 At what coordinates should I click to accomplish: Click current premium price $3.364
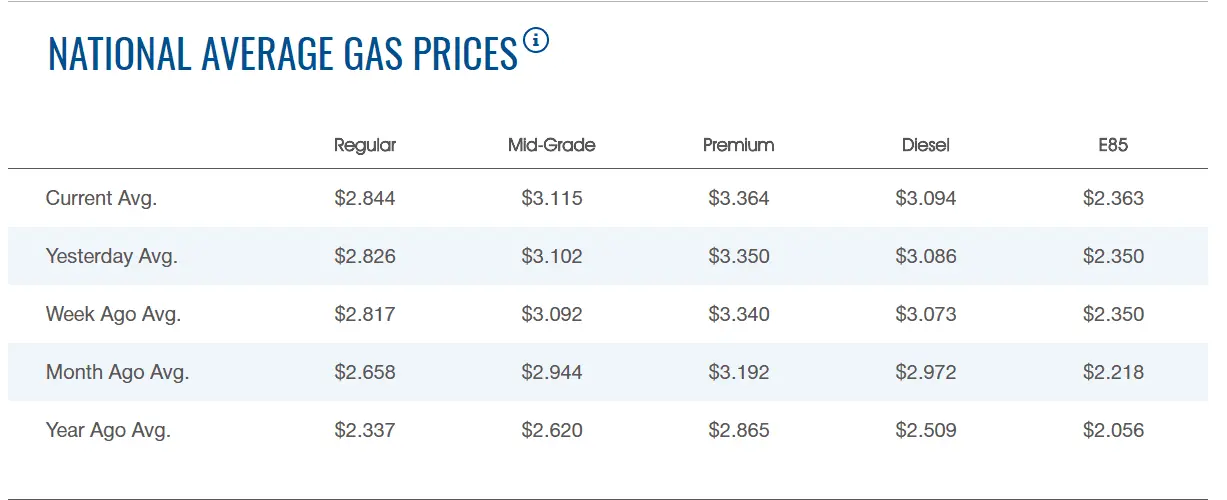pyautogui.click(x=738, y=198)
